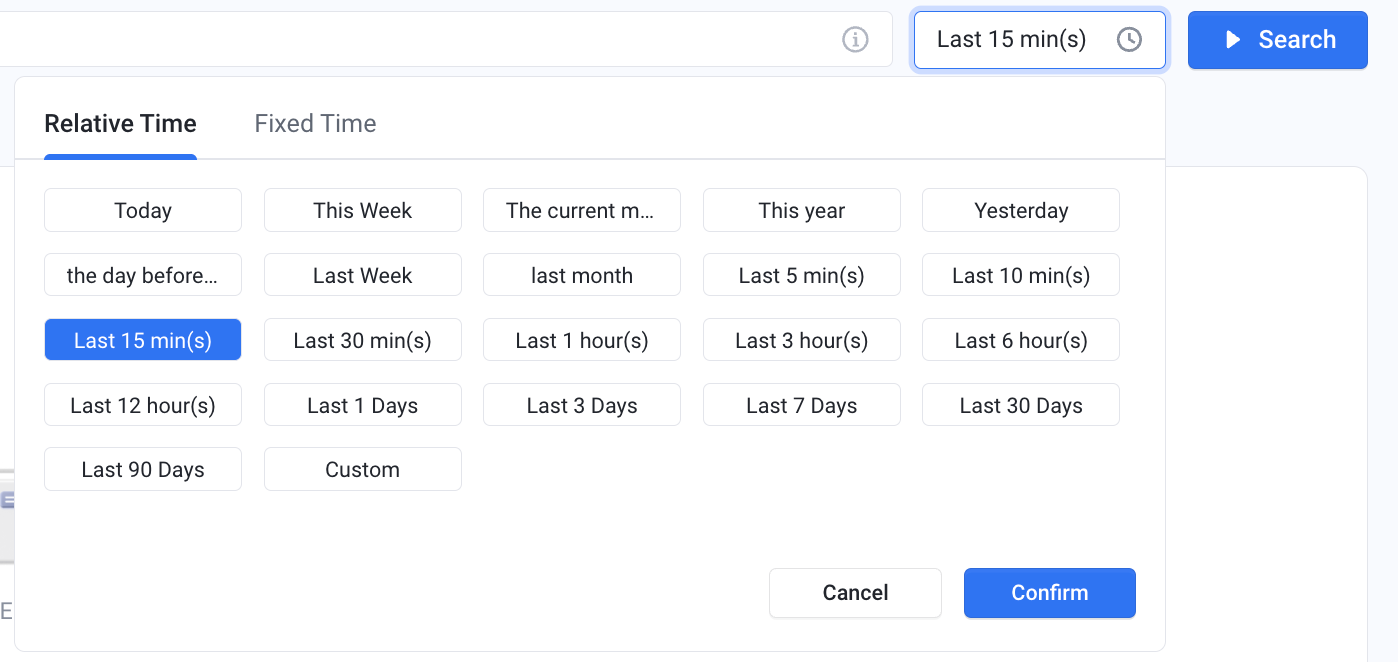Switch to the Fixed Time tab
The height and width of the screenshot is (662, 1398).
click(315, 124)
